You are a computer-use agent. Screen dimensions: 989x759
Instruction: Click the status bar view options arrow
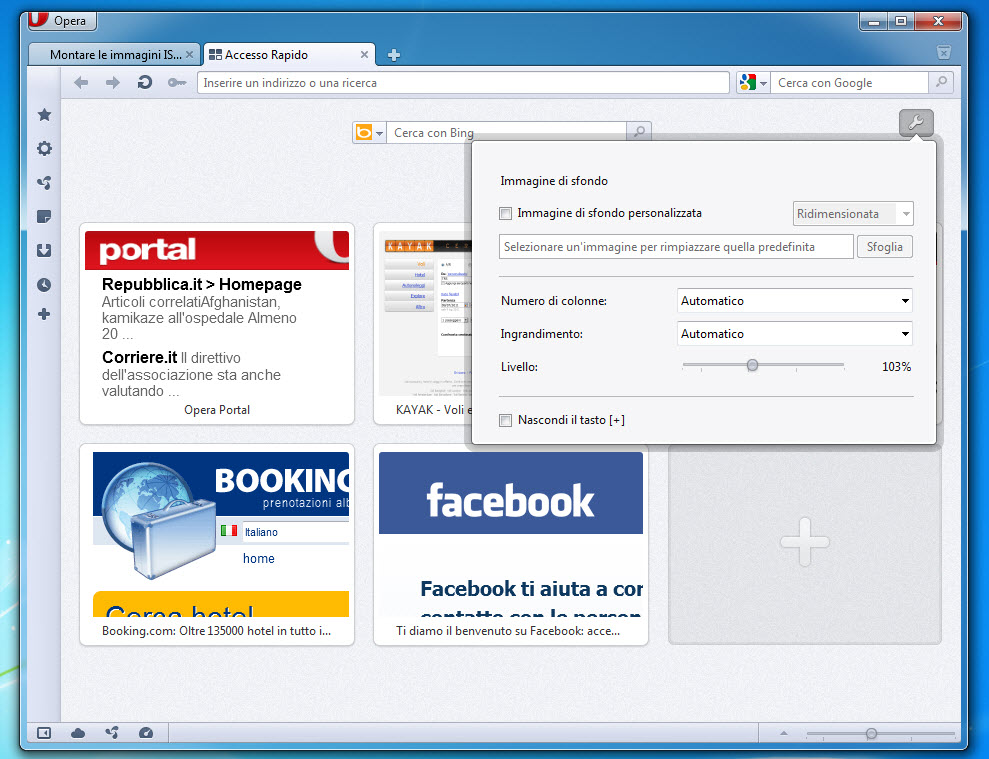pos(784,733)
